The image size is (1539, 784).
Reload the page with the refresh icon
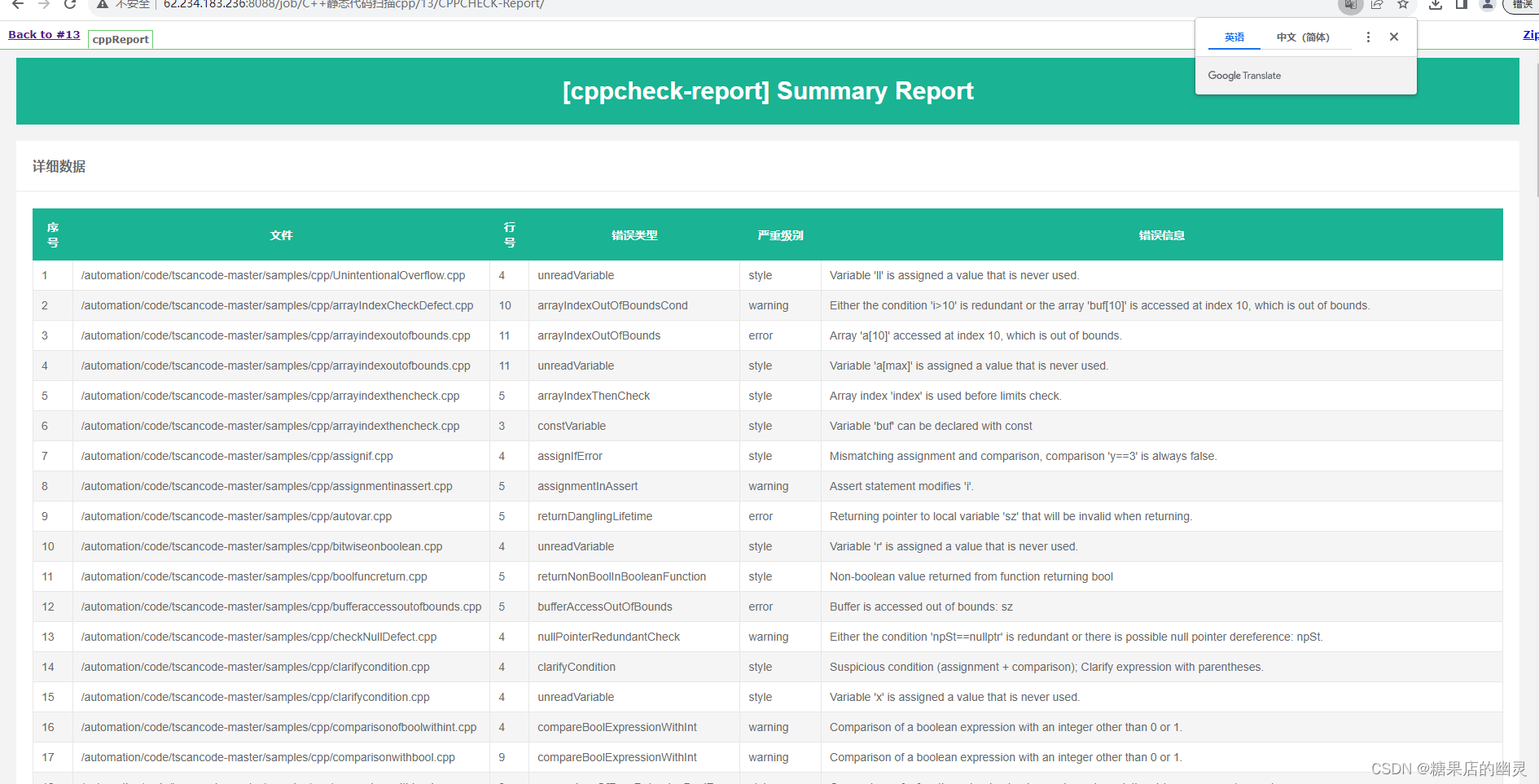70,4
